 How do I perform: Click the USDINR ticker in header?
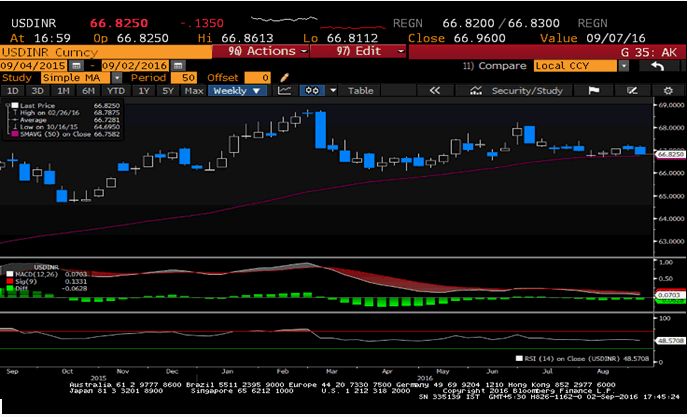click(x=34, y=23)
